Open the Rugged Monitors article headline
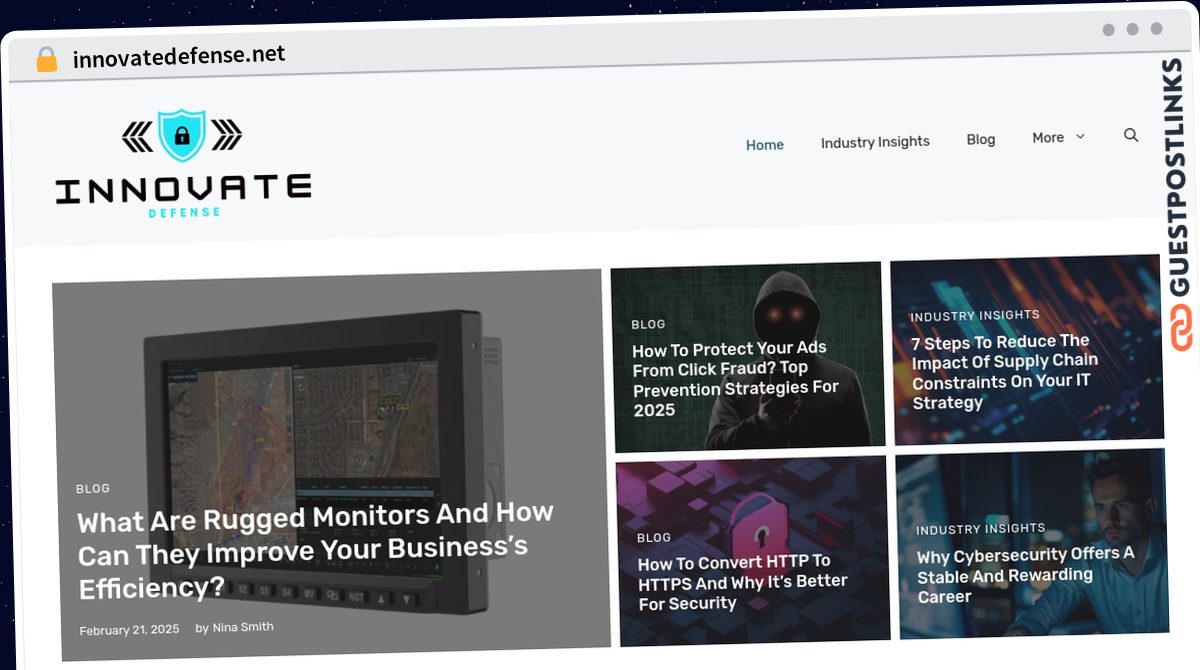This screenshot has height=670, width=1200. 316,551
